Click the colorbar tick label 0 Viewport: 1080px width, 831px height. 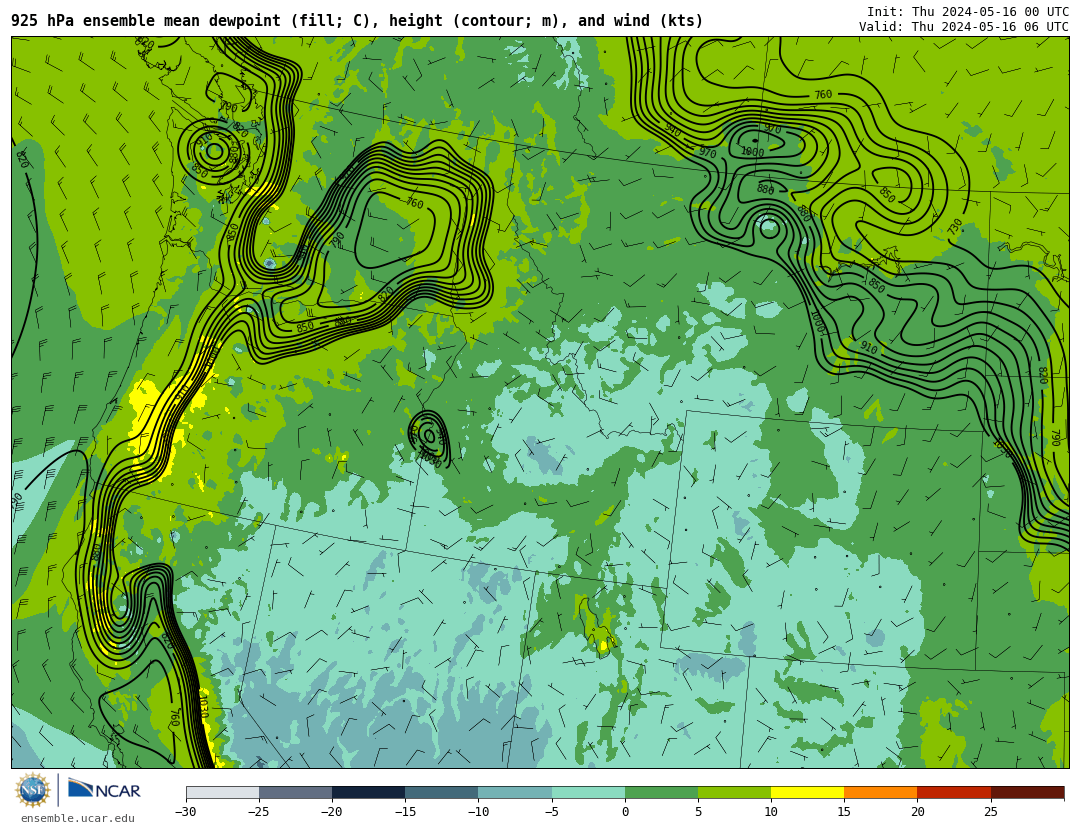click(625, 812)
